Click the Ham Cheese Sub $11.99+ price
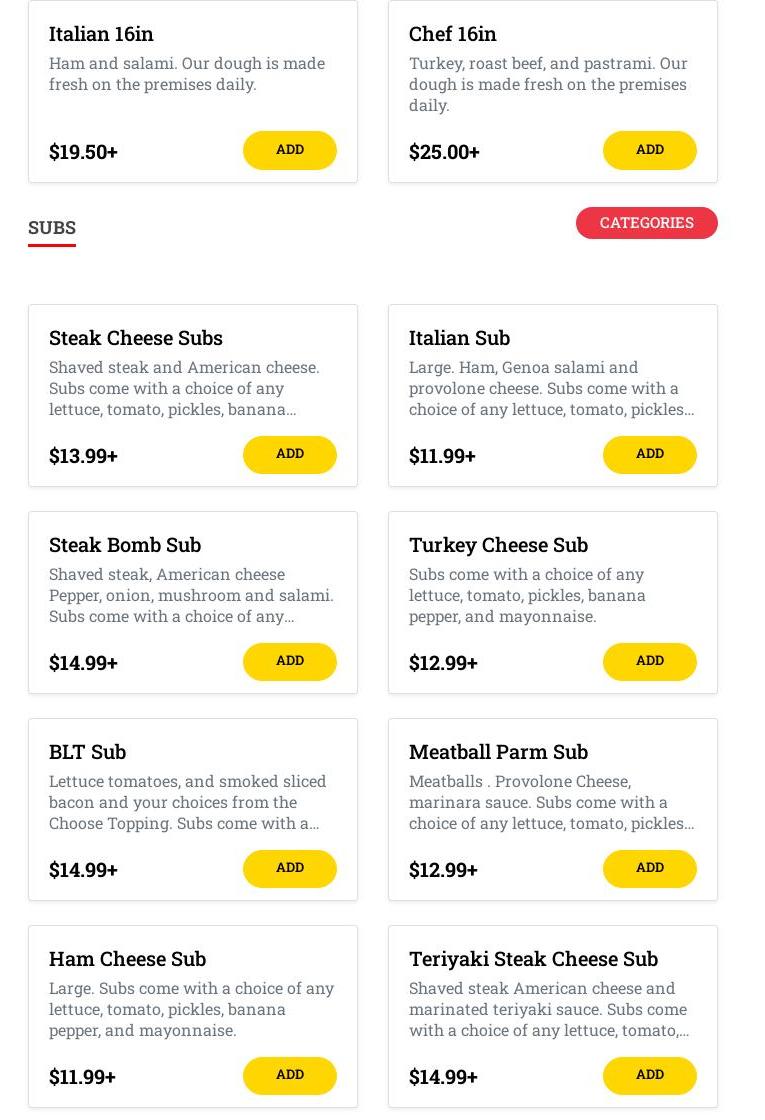This screenshot has width=765, height=1120. coord(82,1077)
